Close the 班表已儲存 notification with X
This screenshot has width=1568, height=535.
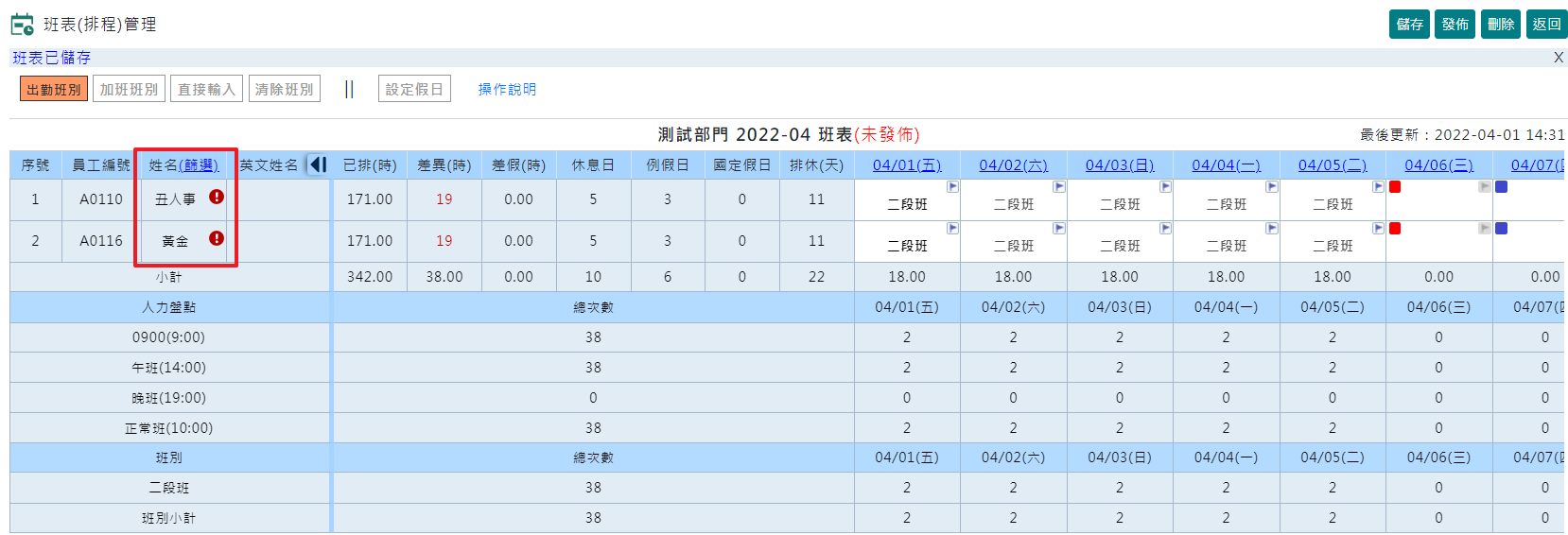pyautogui.click(x=1559, y=58)
